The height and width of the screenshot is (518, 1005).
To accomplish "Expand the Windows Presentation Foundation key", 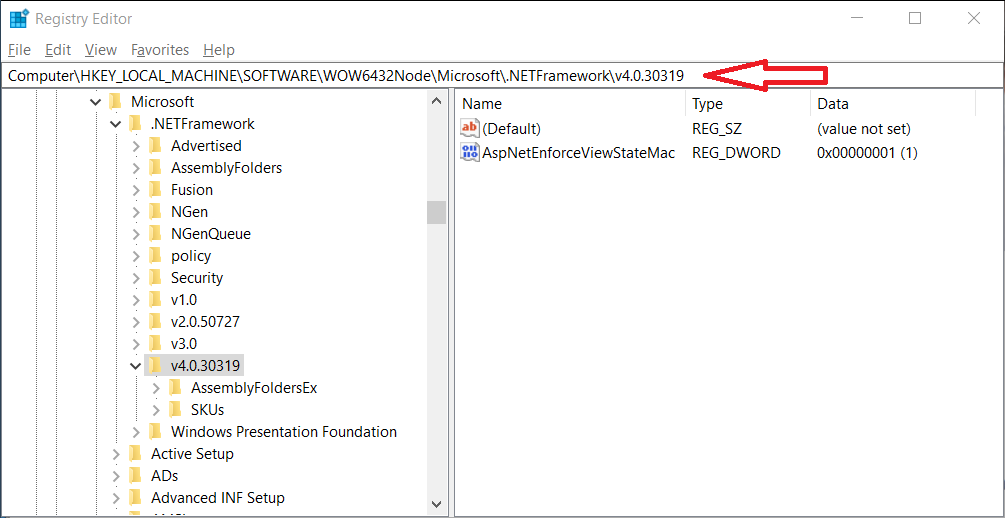I will click(136, 432).
